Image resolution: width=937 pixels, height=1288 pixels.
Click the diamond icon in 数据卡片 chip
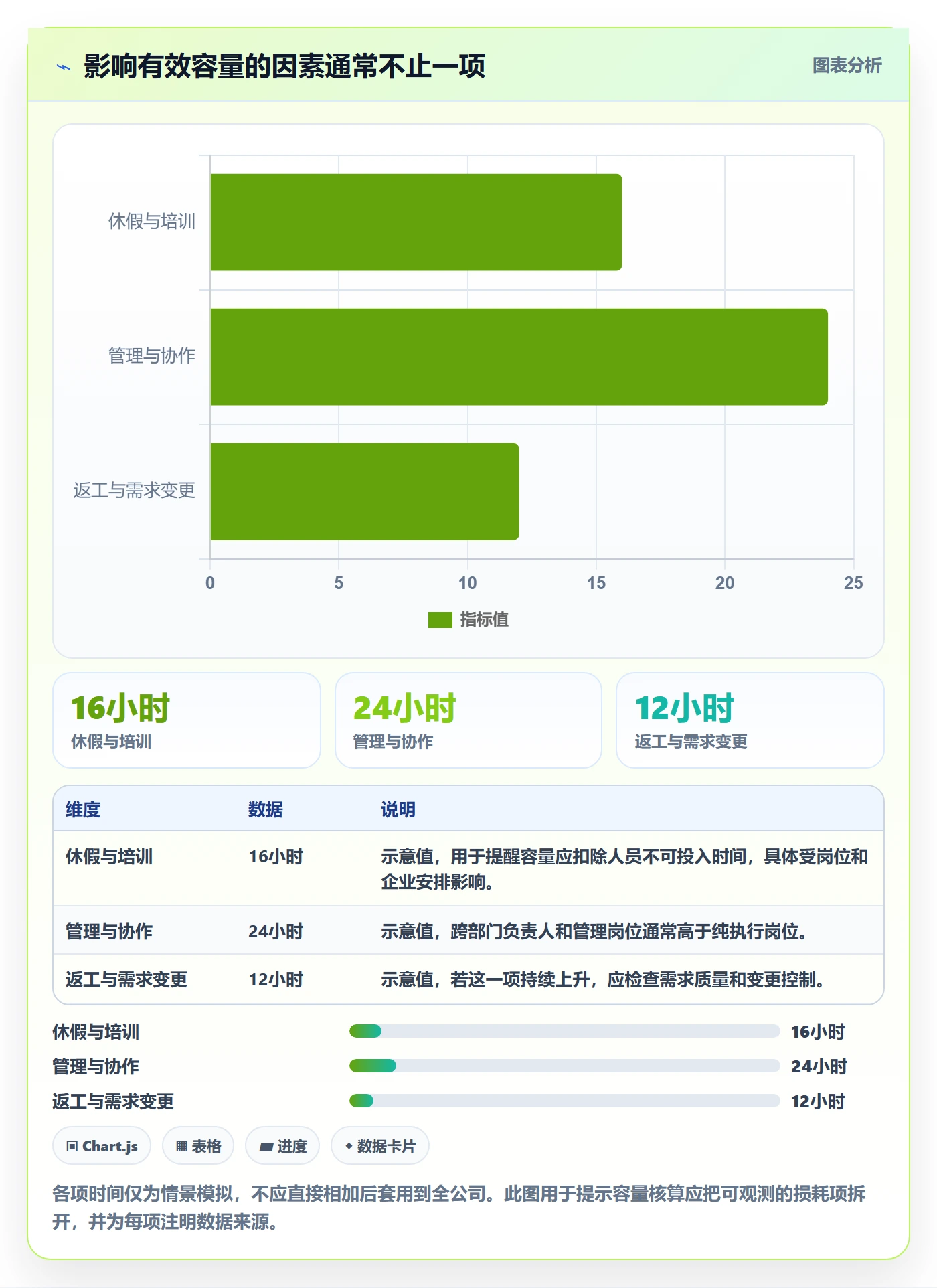[x=349, y=1147]
